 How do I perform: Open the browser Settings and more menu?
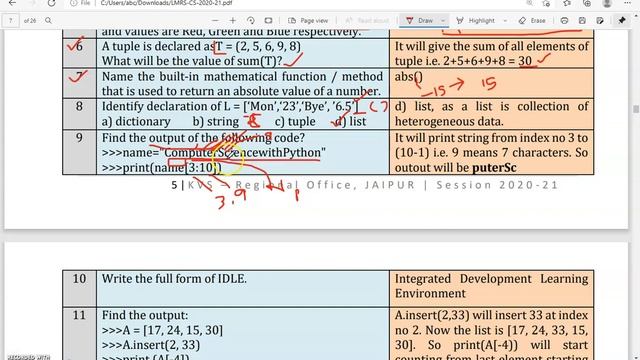point(628,3)
